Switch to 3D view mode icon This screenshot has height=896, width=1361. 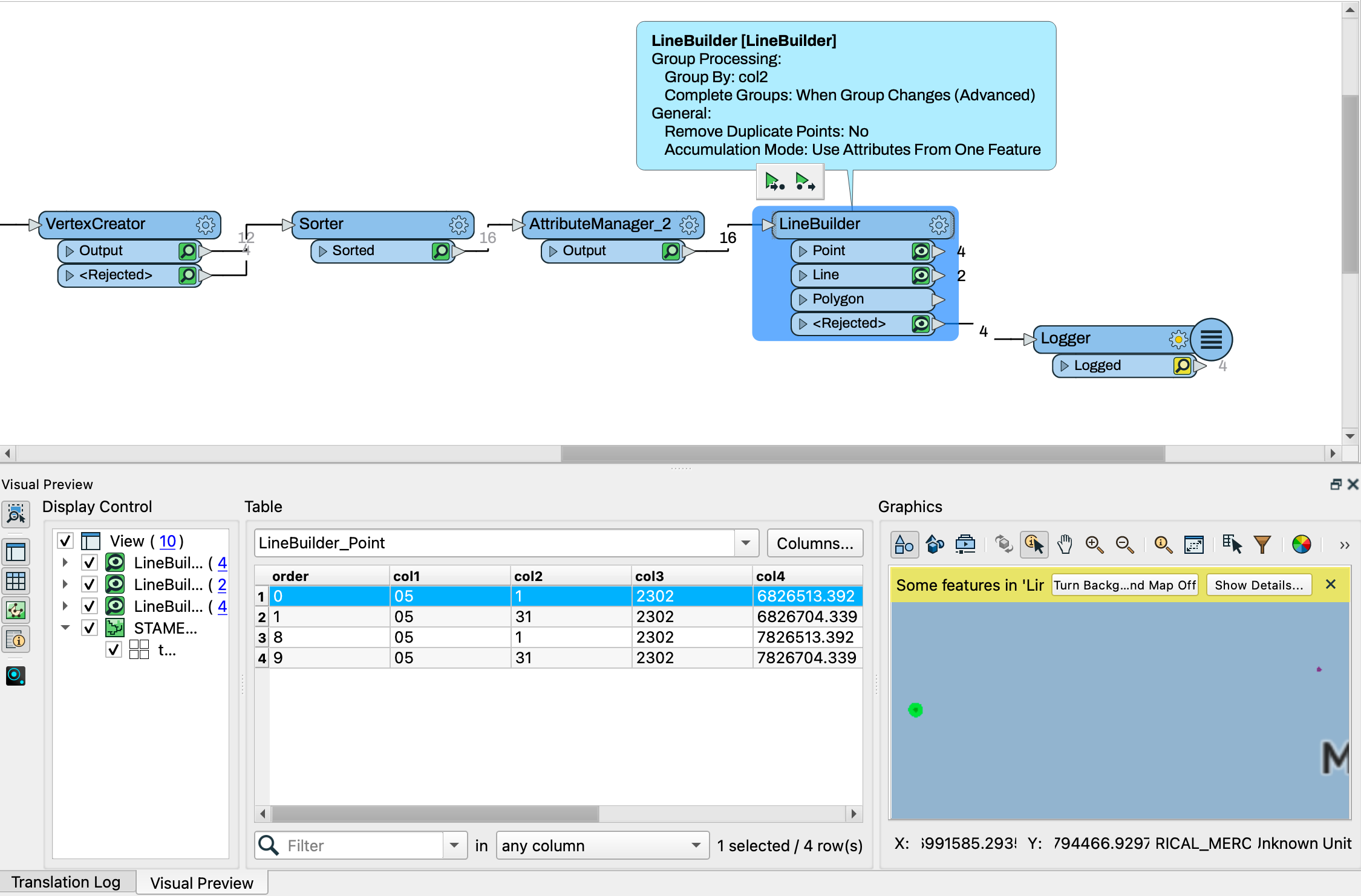click(x=935, y=545)
